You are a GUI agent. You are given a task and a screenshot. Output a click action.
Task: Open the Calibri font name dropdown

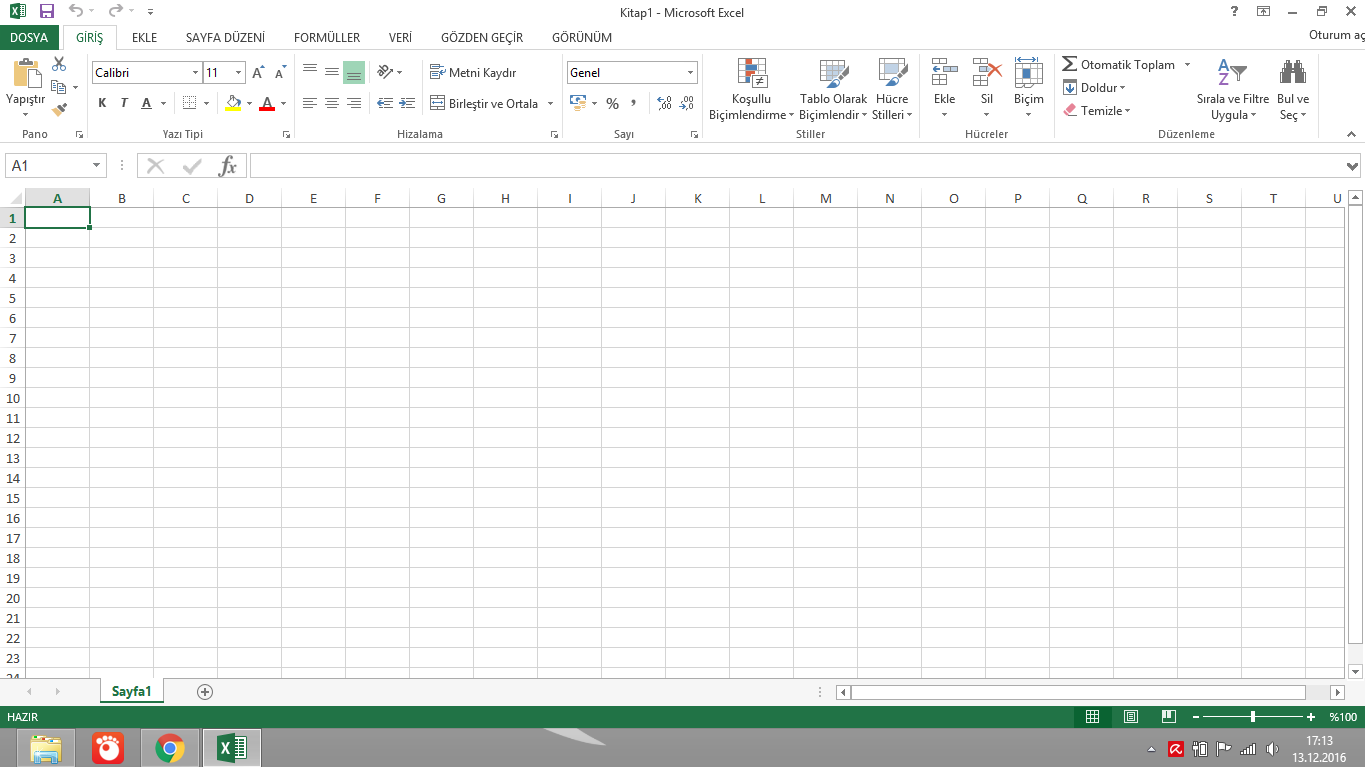click(195, 73)
